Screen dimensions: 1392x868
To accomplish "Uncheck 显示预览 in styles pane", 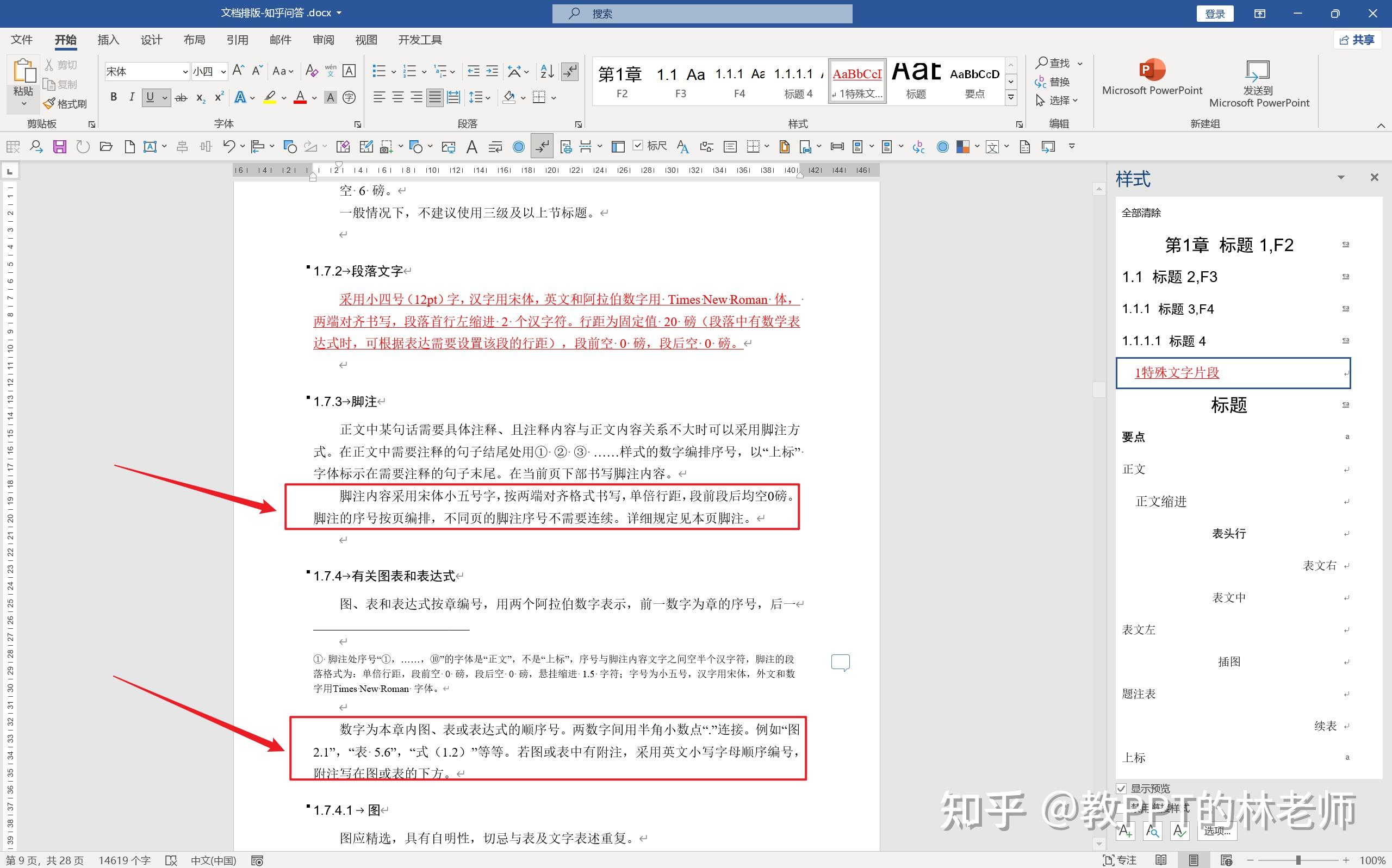I will click(x=1121, y=788).
